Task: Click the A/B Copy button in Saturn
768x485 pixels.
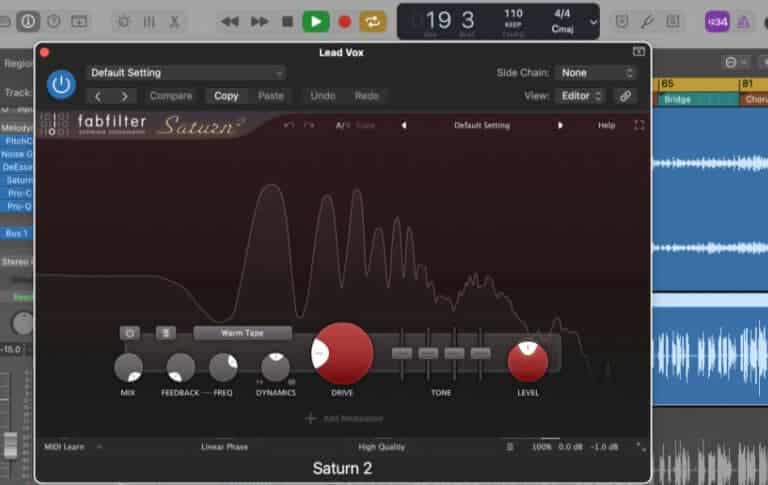Action: [365, 125]
